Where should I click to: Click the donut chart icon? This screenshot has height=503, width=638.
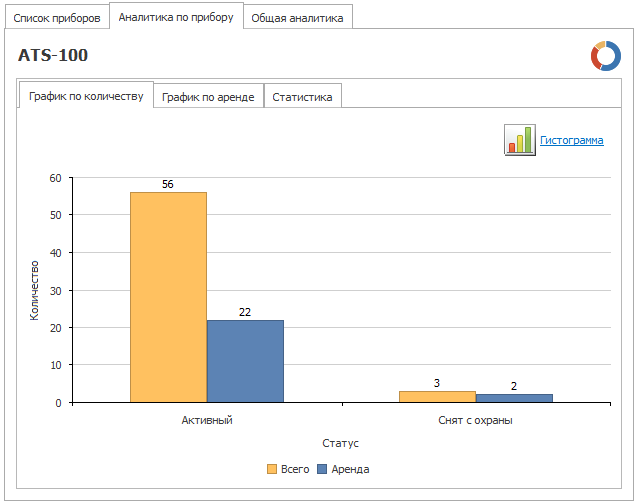(606, 56)
